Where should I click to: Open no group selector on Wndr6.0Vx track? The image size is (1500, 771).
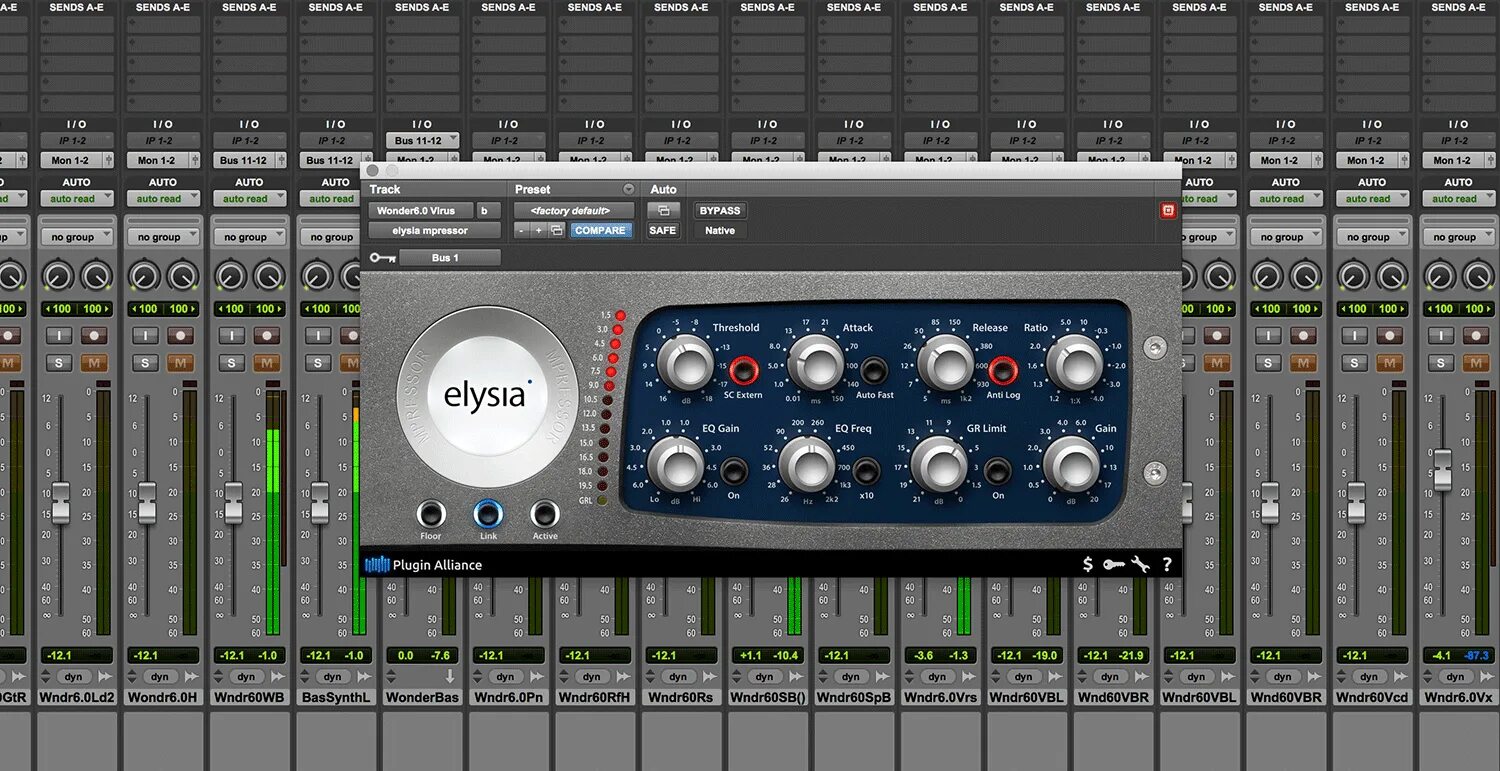click(x=1459, y=237)
